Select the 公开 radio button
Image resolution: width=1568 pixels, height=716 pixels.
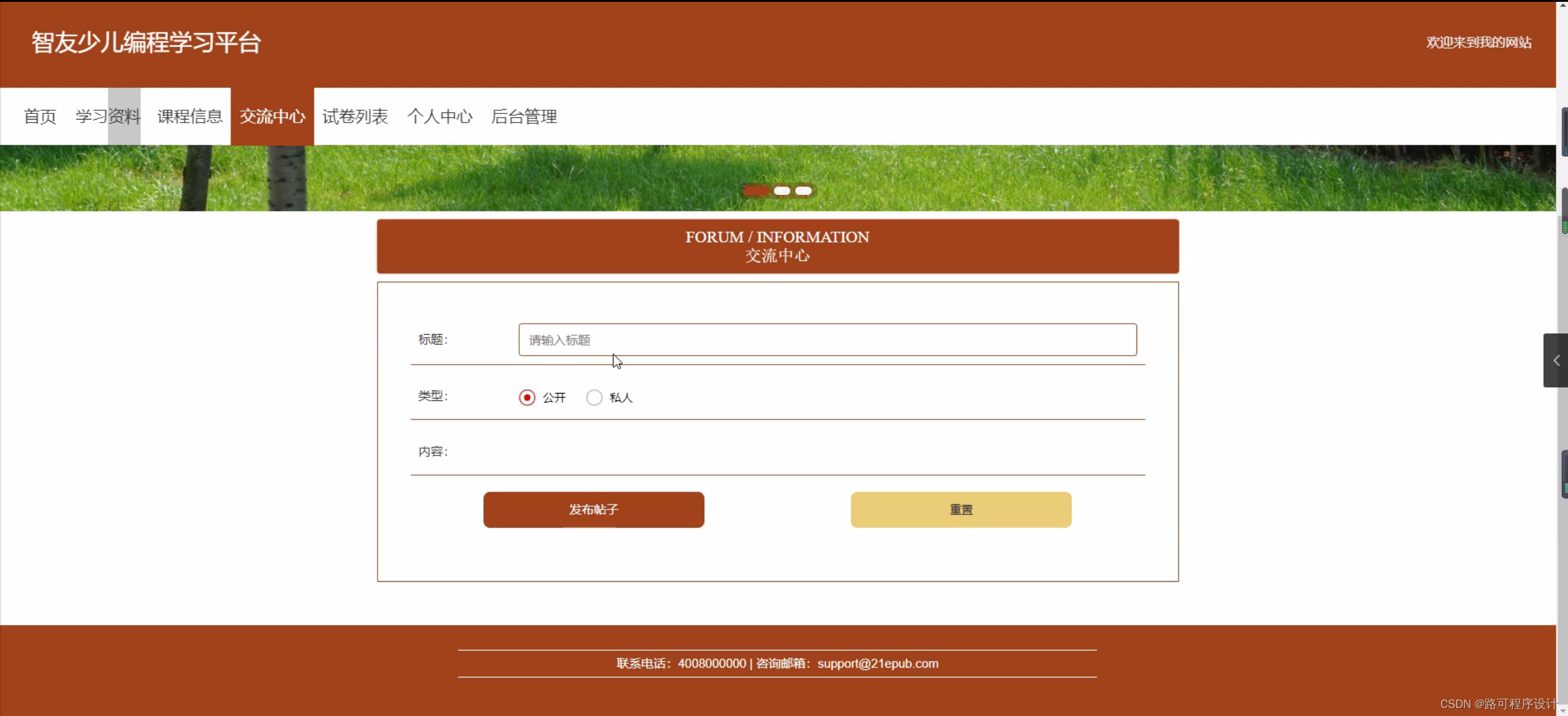[x=527, y=397]
